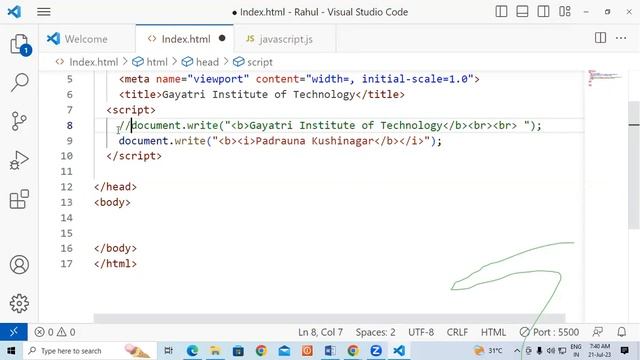Open the weather 31°C widget

point(488,351)
